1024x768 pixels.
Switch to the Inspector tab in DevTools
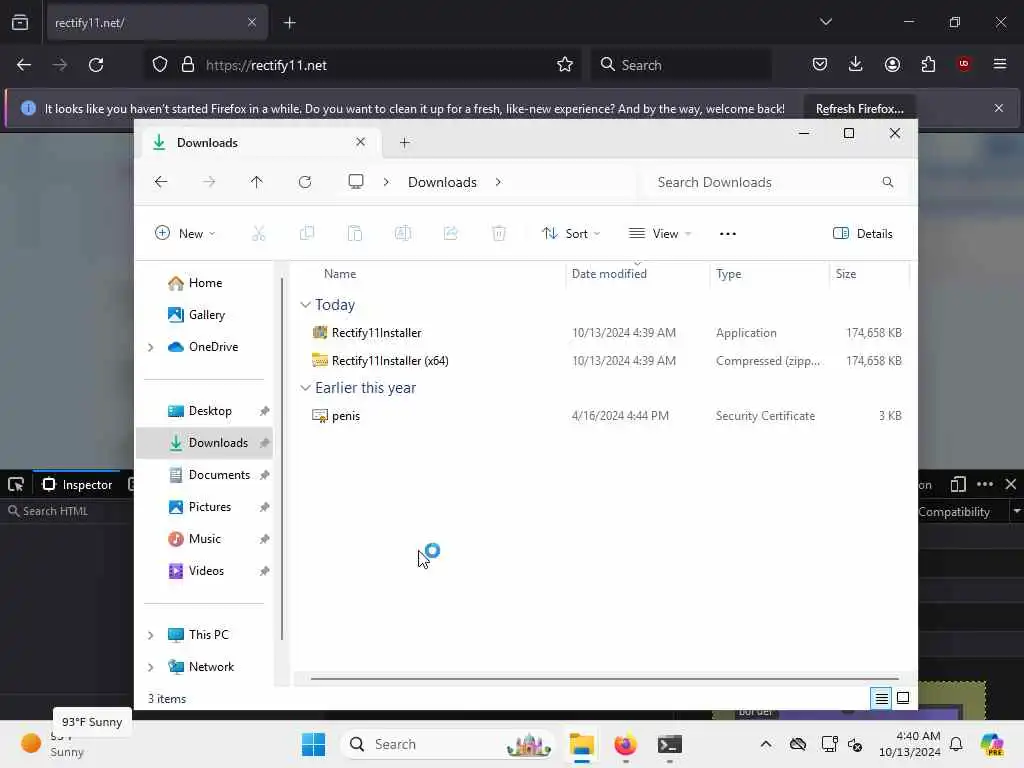[77, 485]
